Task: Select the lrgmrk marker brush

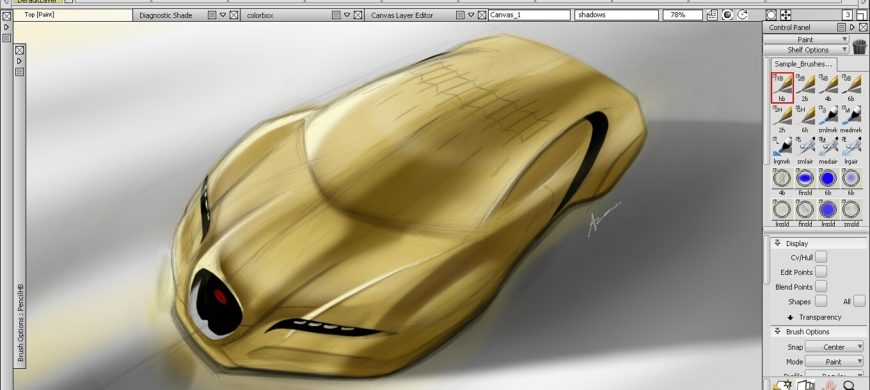Action: coord(782,150)
